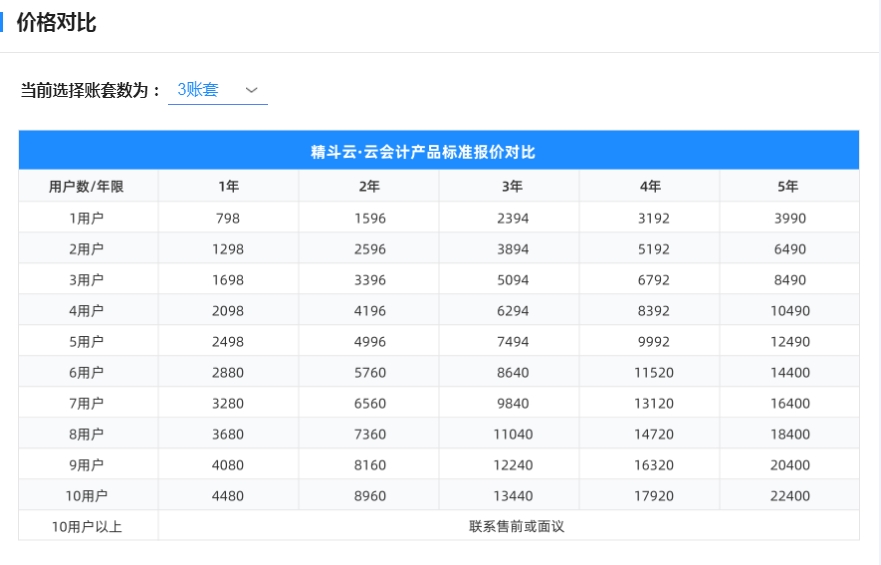The image size is (881, 565).
Task: Click the chevron arrow beside 3账套
Action: (251, 90)
